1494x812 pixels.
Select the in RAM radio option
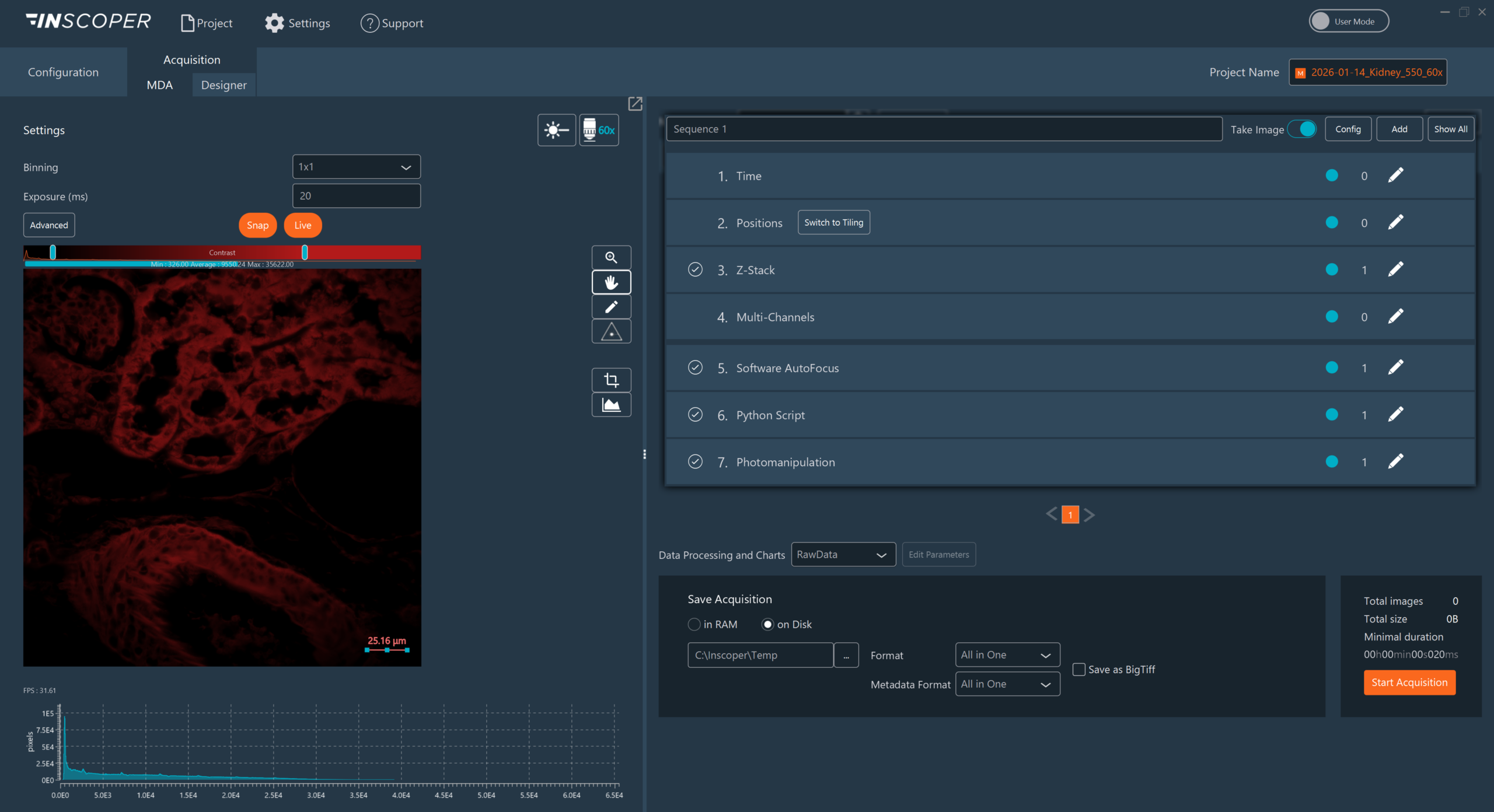(694, 624)
